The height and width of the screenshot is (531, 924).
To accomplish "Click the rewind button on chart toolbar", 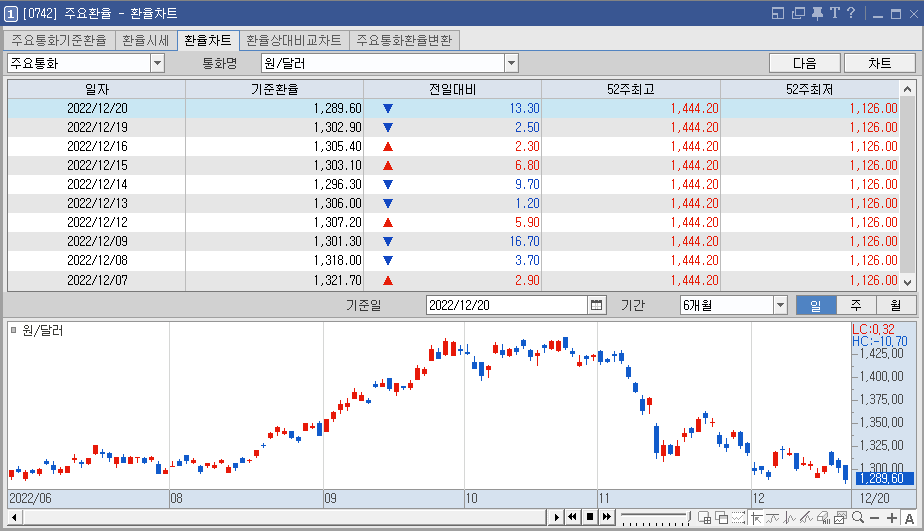I will click(x=572, y=517).
